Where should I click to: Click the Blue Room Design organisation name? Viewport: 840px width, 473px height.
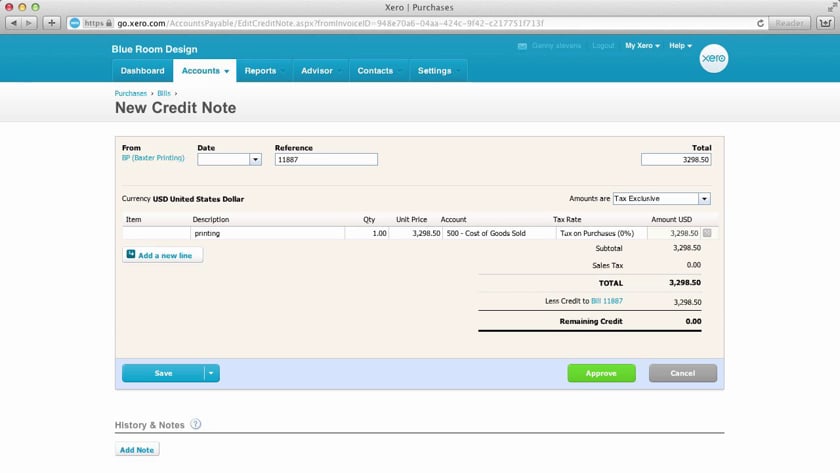[154, 49]
